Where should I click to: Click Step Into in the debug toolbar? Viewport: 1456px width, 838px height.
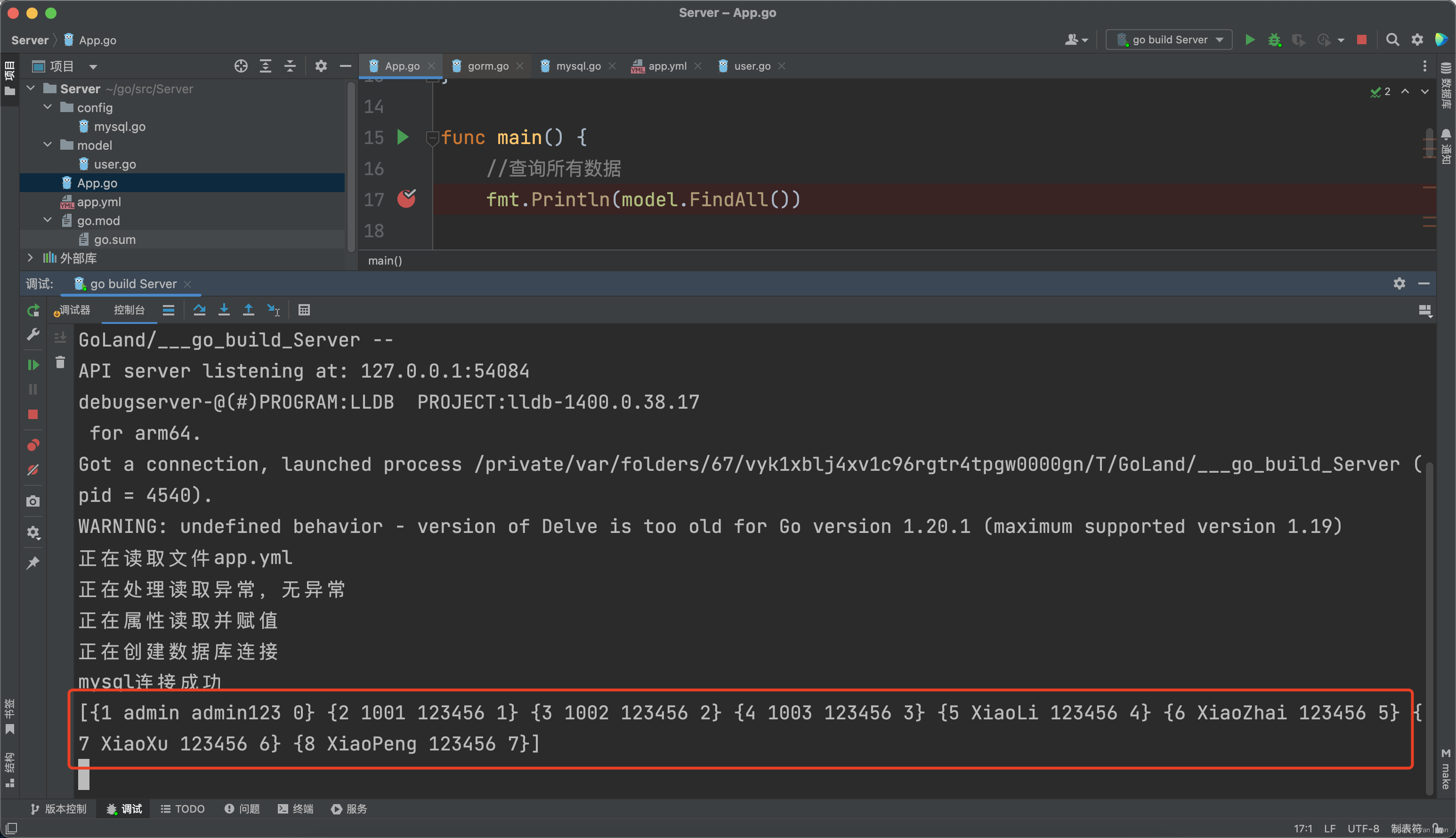tap(224, 310)
